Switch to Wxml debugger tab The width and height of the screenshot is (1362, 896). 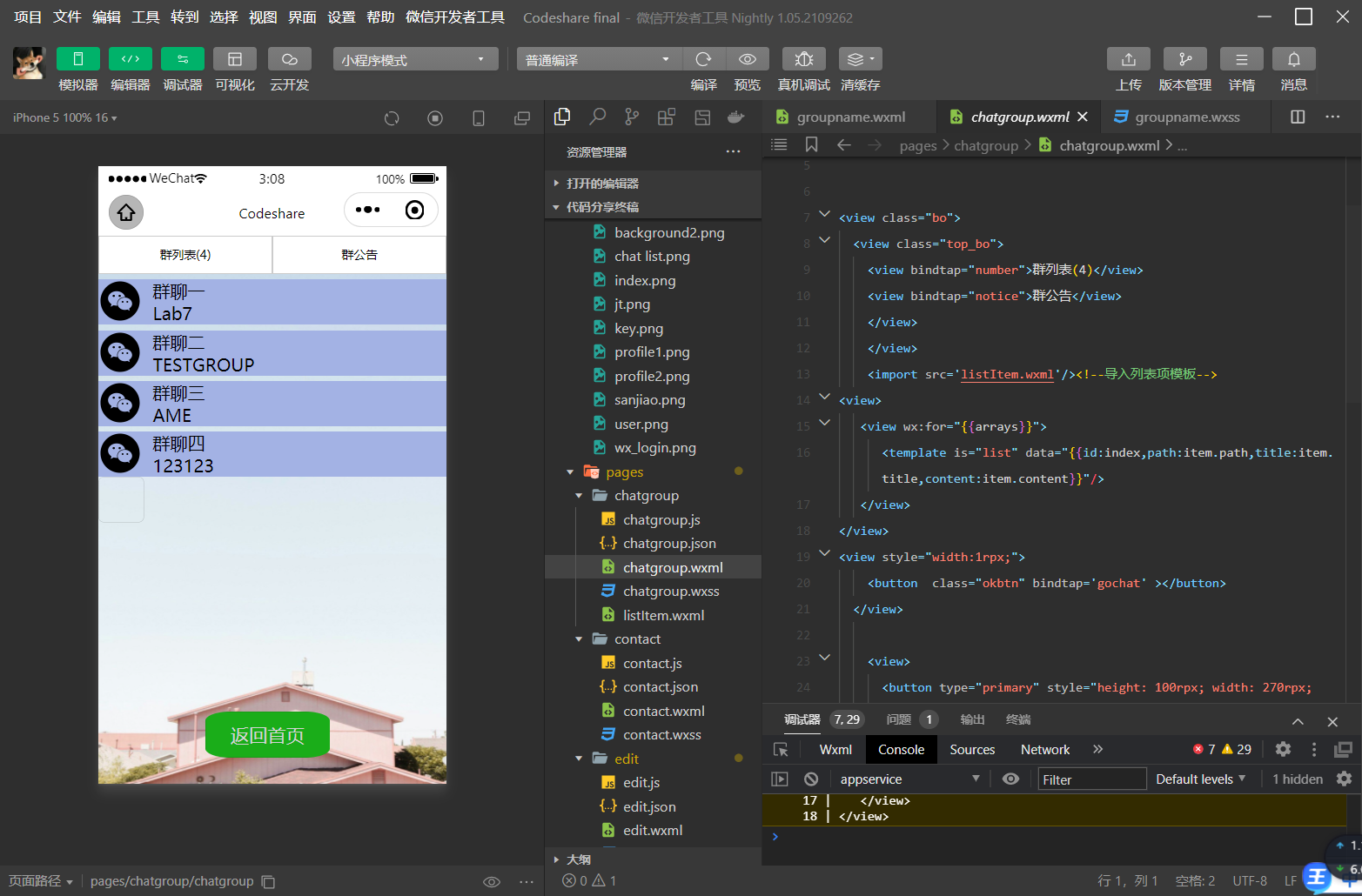[x=835, y=749]
